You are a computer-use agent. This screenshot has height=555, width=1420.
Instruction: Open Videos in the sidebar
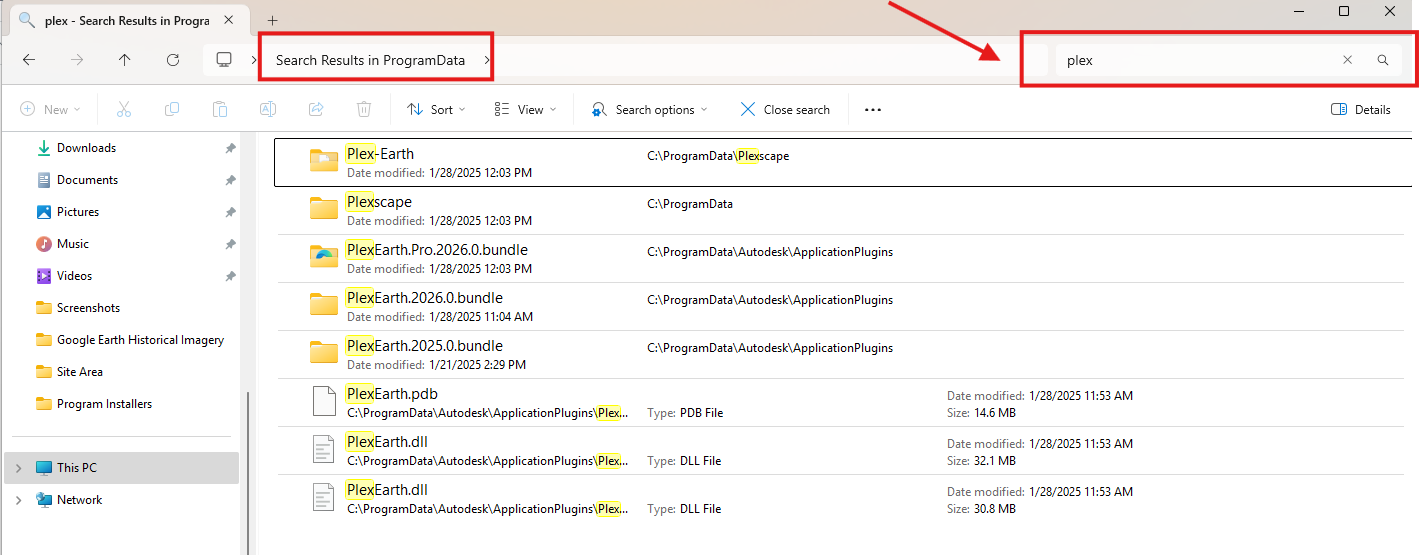click(x=74, y=276)
